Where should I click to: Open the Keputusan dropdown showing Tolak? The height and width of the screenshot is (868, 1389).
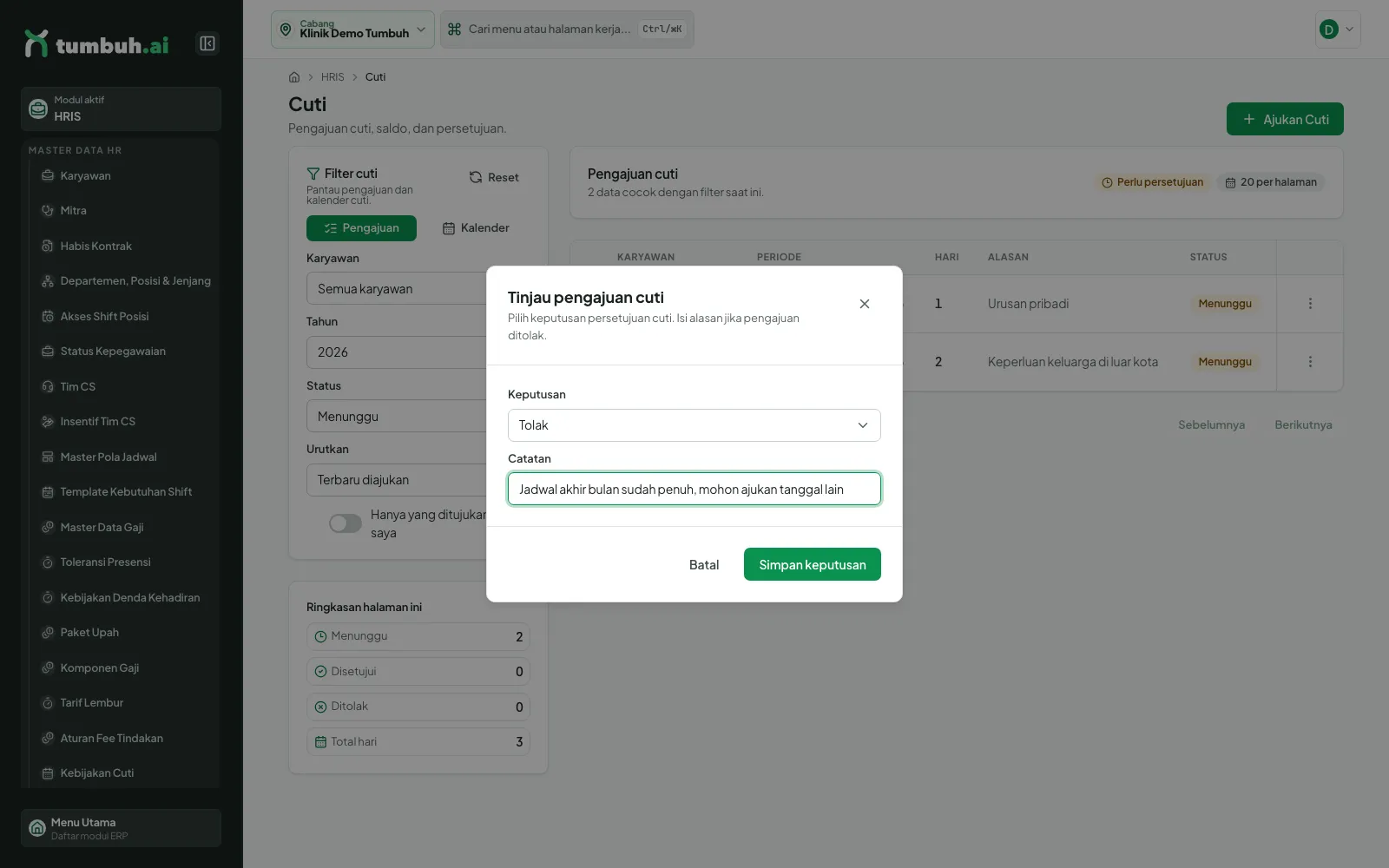pyautogui.click(x=694, y=425)
